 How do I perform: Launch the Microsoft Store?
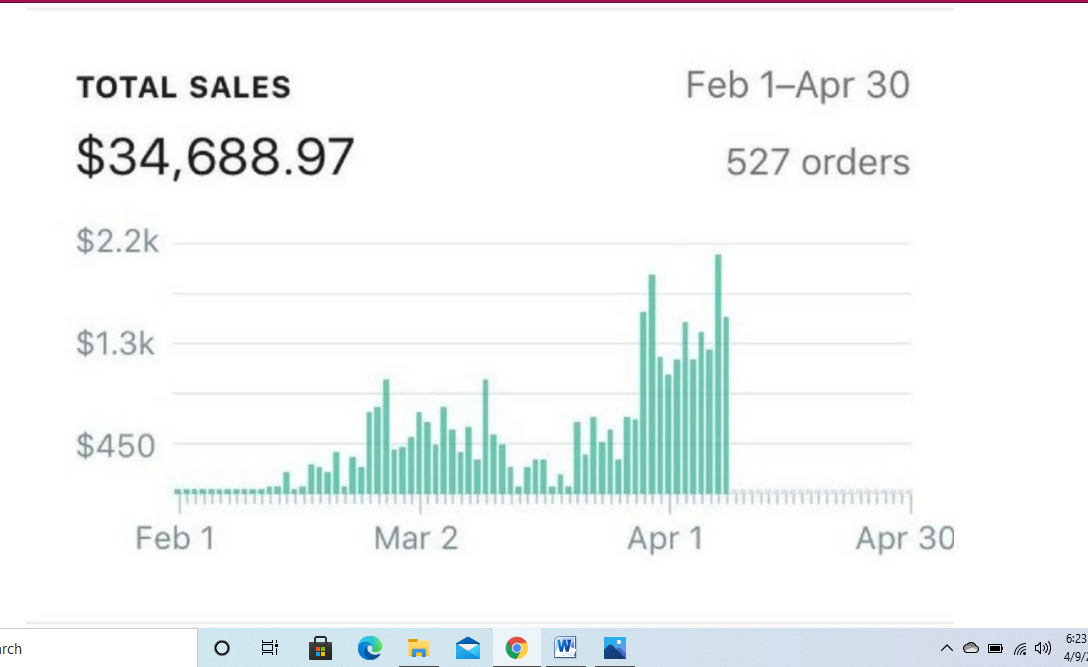[320, 648]
